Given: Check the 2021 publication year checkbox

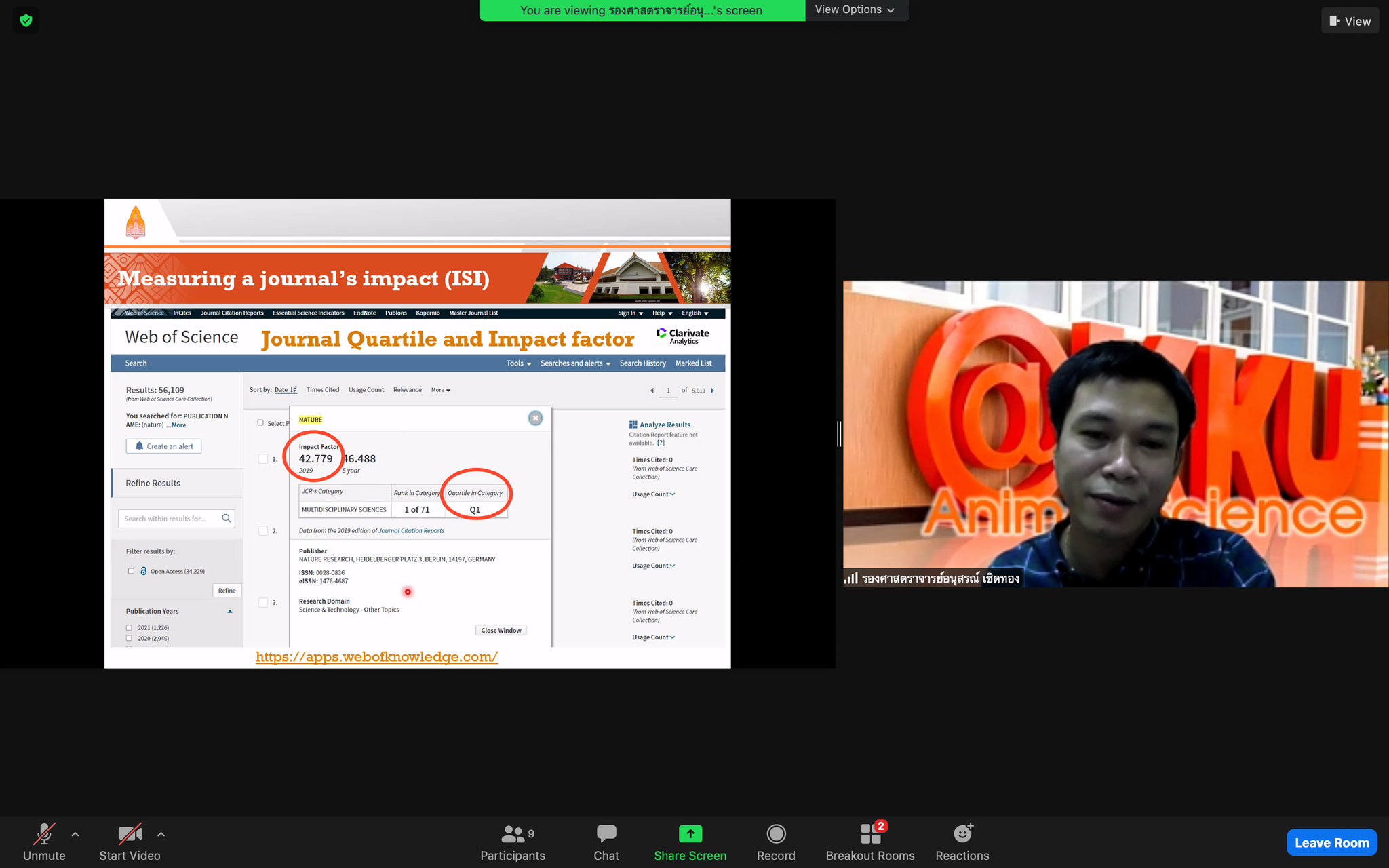Looking at the screenshot, I should point(129,628).
